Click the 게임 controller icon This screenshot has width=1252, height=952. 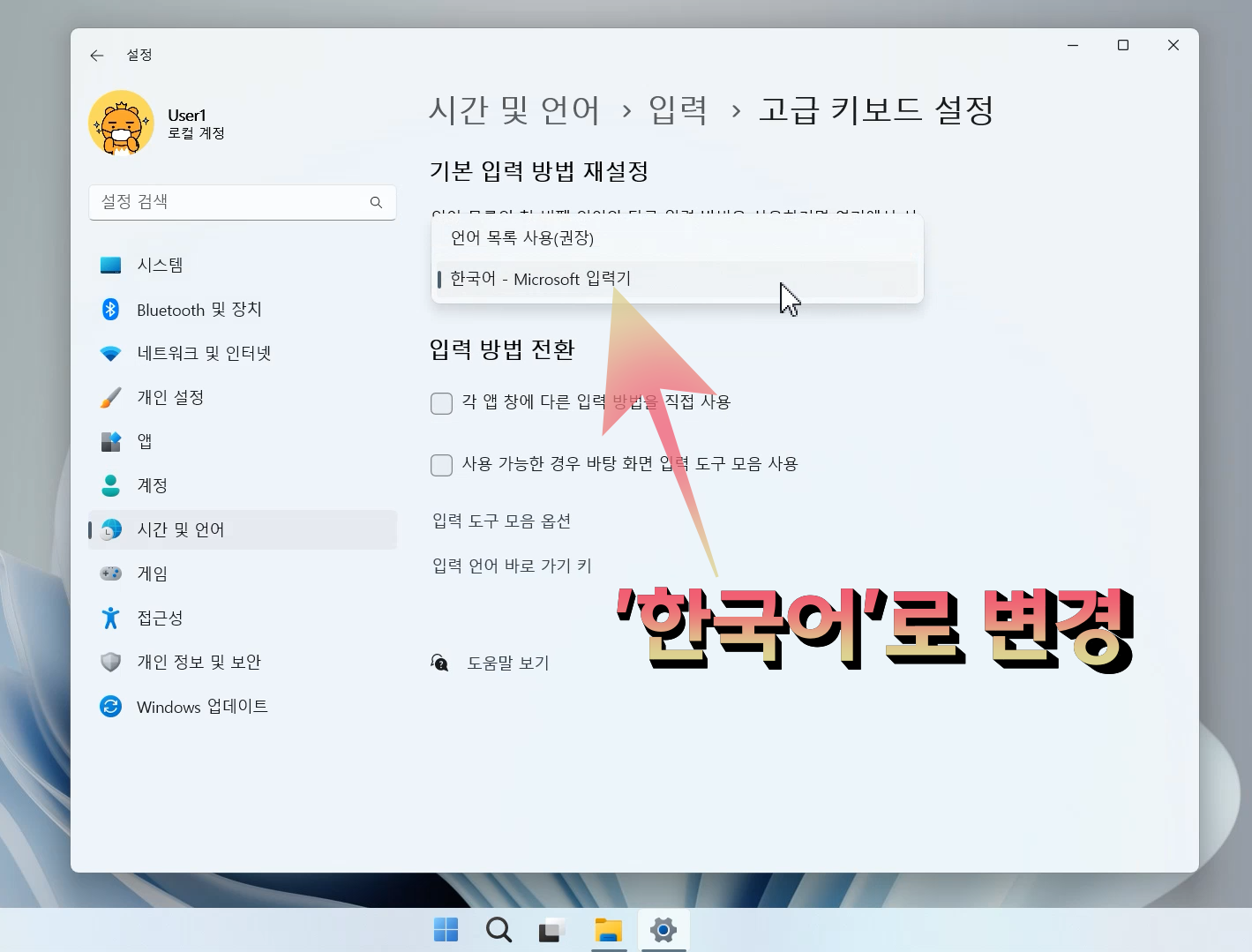(x=110, y=573)
